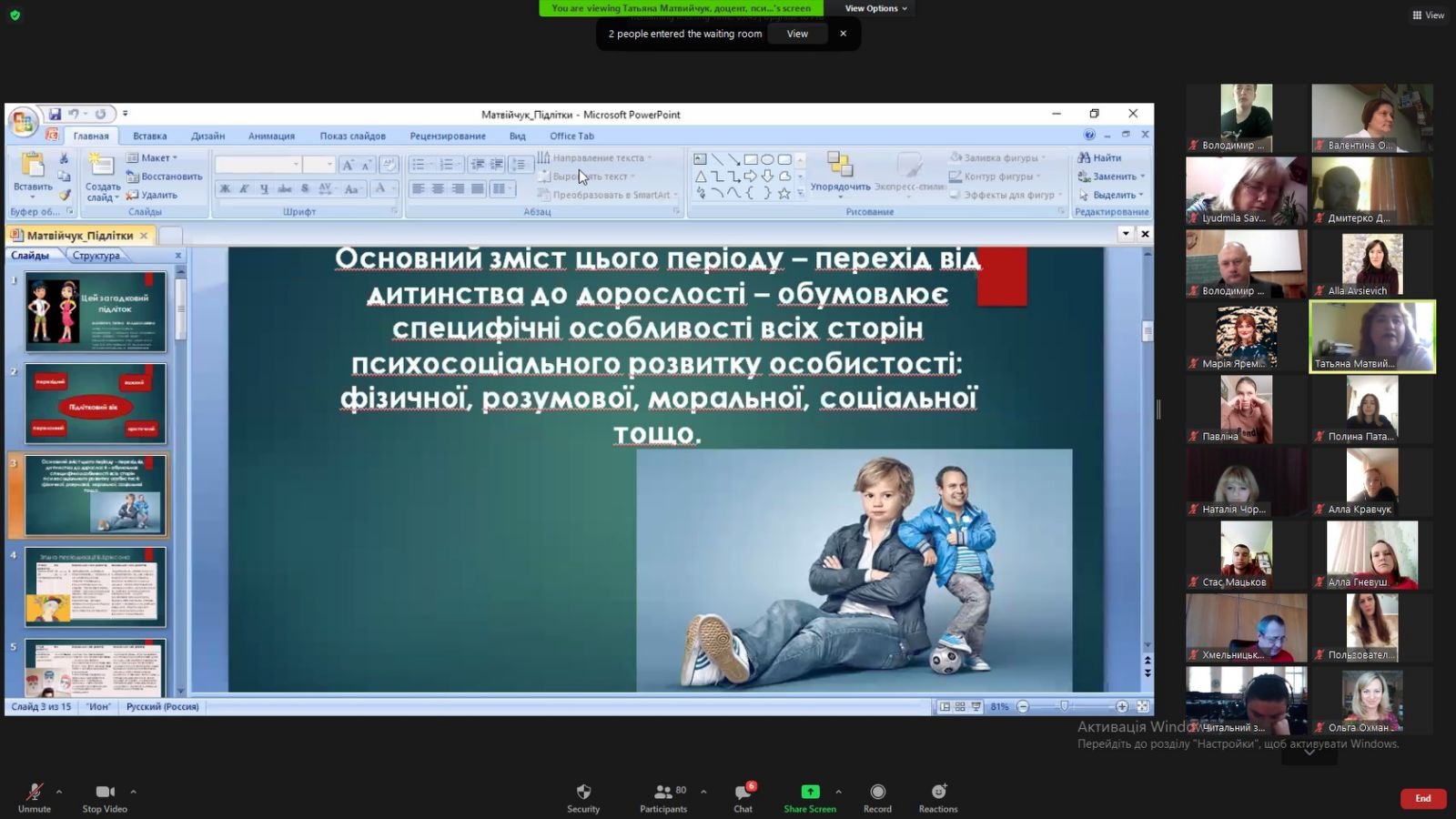Expand audio options arrow next to Unmute

59,792
